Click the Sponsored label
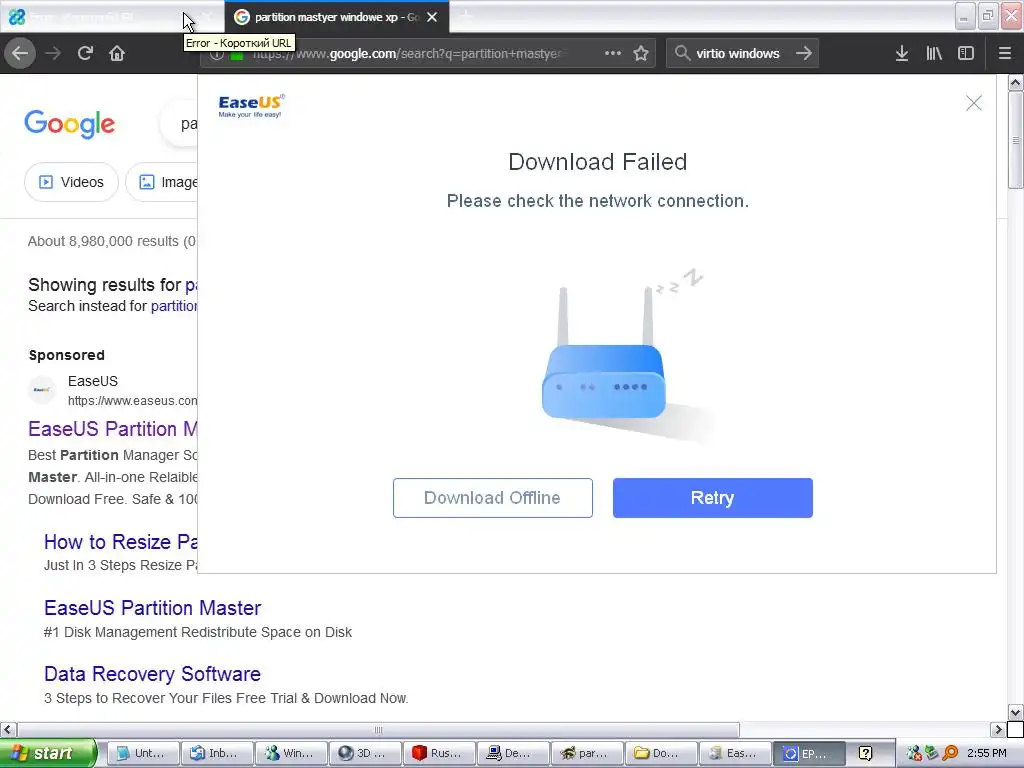Image resolution: width=1024 pixels, height=768 pixels. [x=67, y=355]
